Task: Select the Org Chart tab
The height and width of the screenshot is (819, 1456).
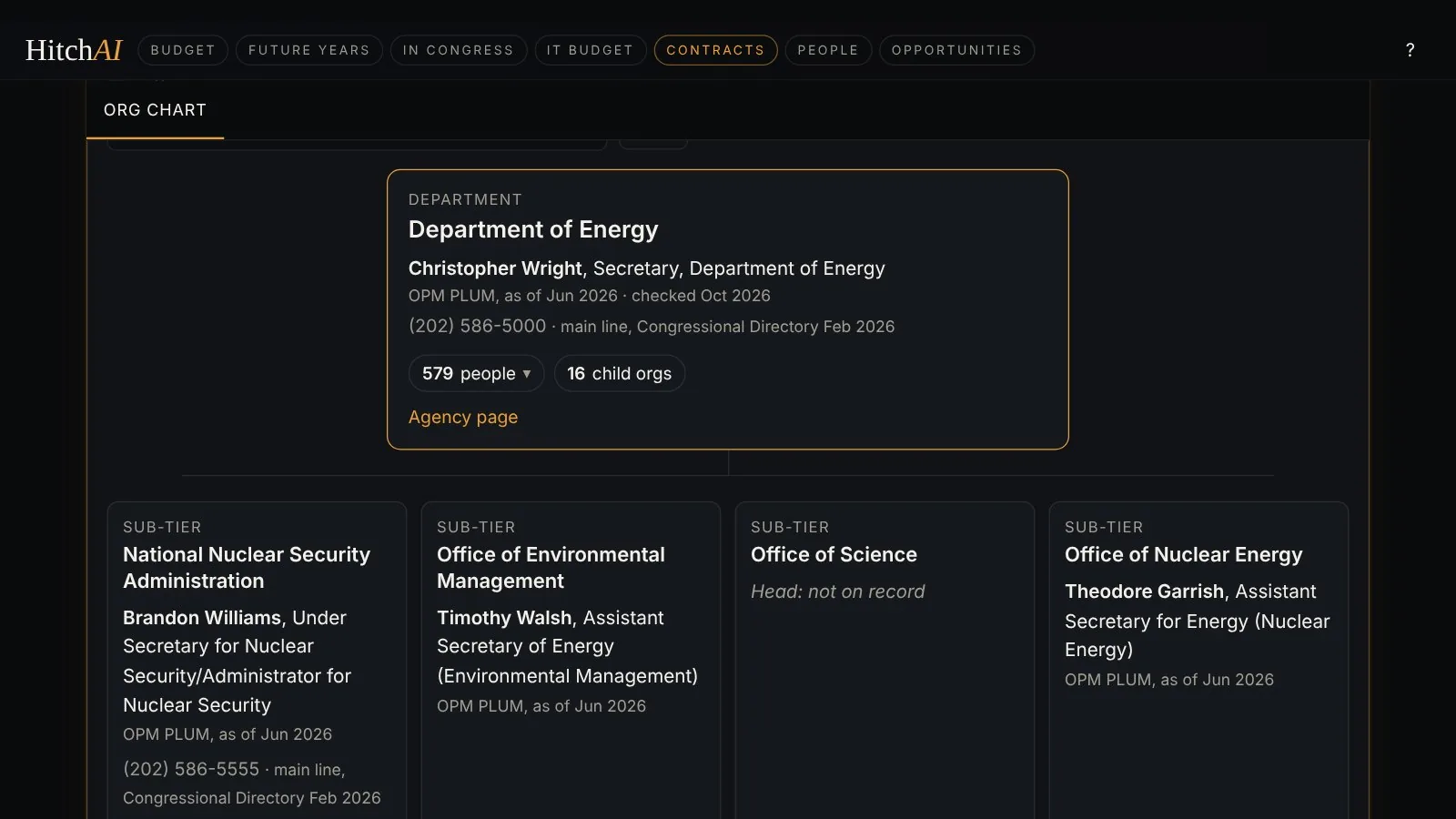Action: pyautogui.click(x=155, y=110)
